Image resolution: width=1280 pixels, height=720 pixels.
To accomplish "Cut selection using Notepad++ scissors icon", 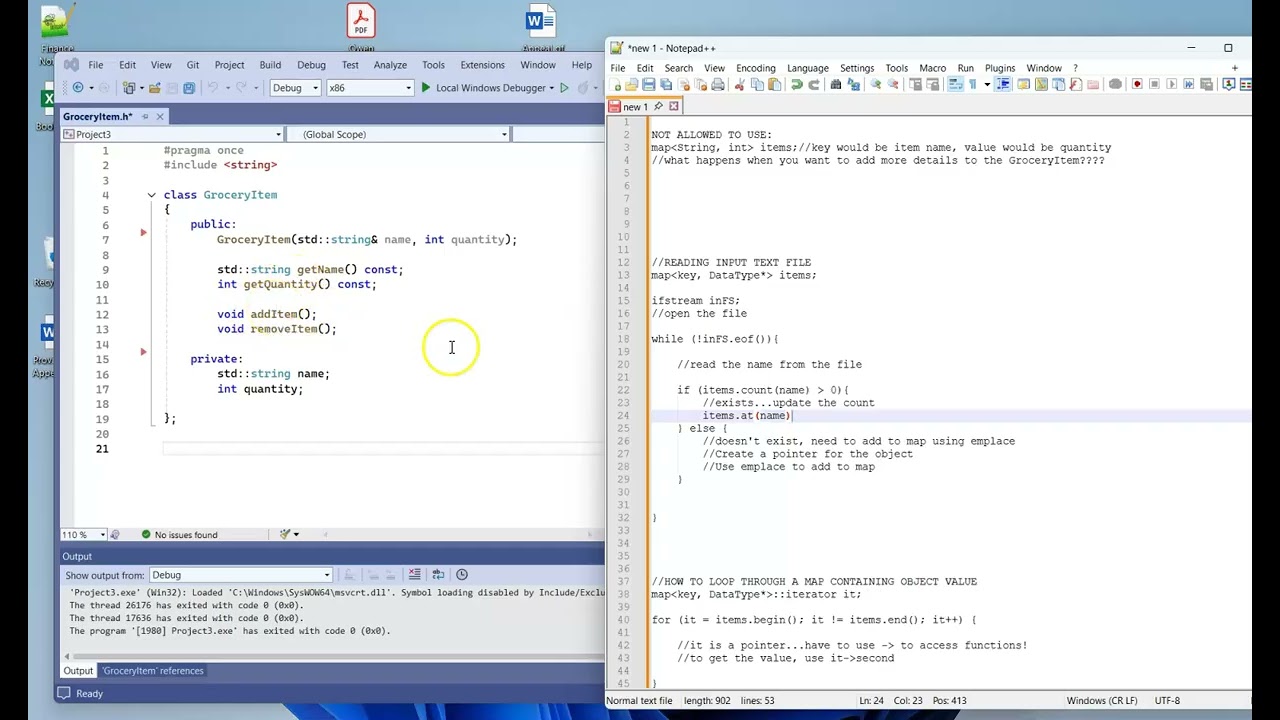I will point(740,85).
